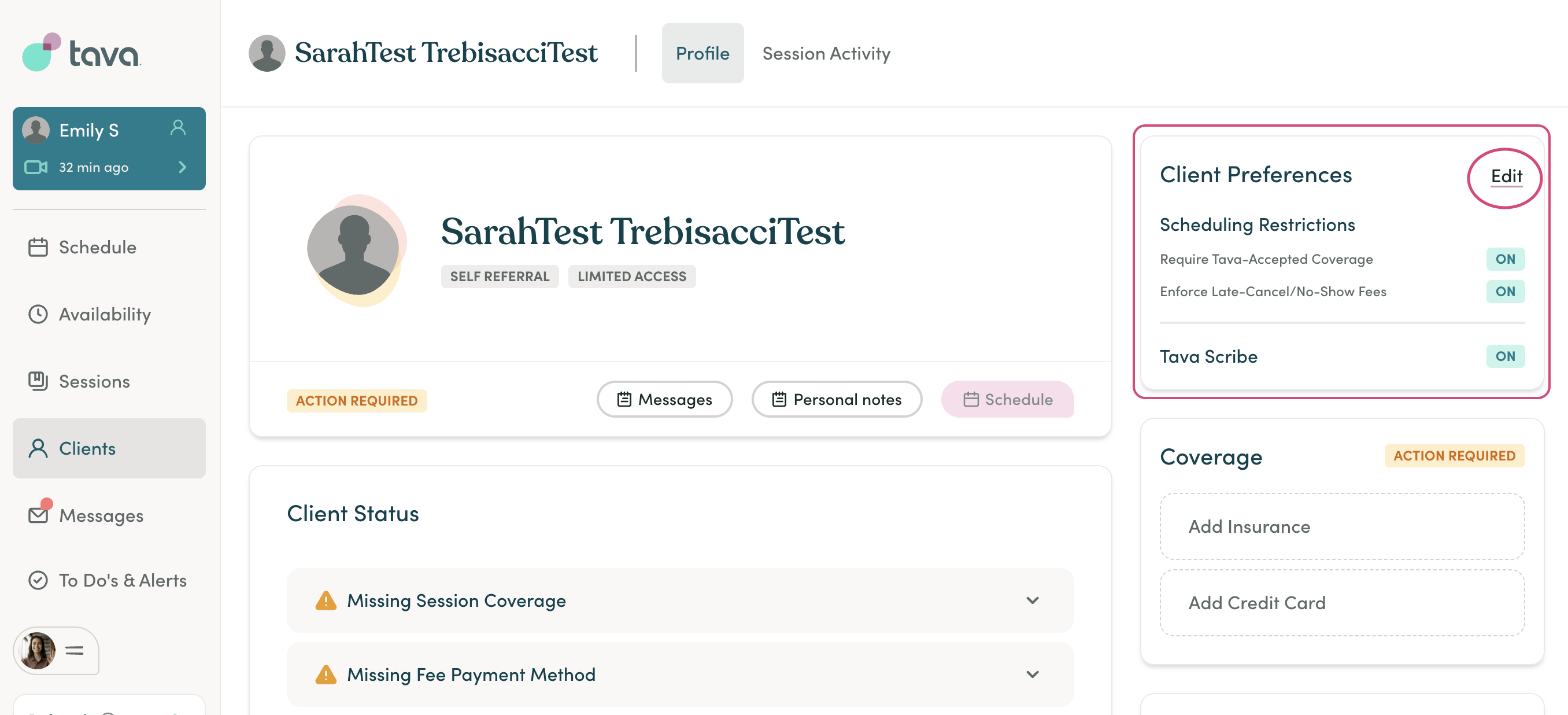
Task: Click Add Insurance box in Coverage
Action: 1341,526
